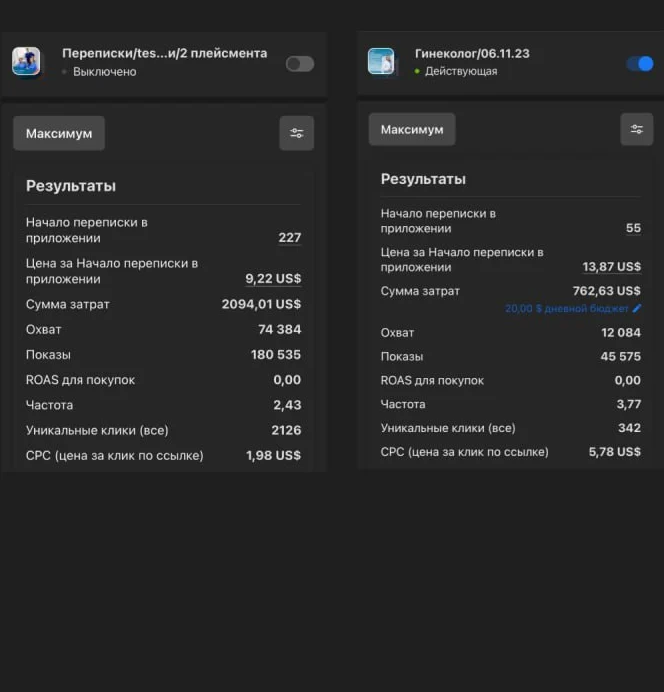The image size is (664, 692).
Task: Select the 762,63 US$ spend amount
Action: click(x=607, y=291)
